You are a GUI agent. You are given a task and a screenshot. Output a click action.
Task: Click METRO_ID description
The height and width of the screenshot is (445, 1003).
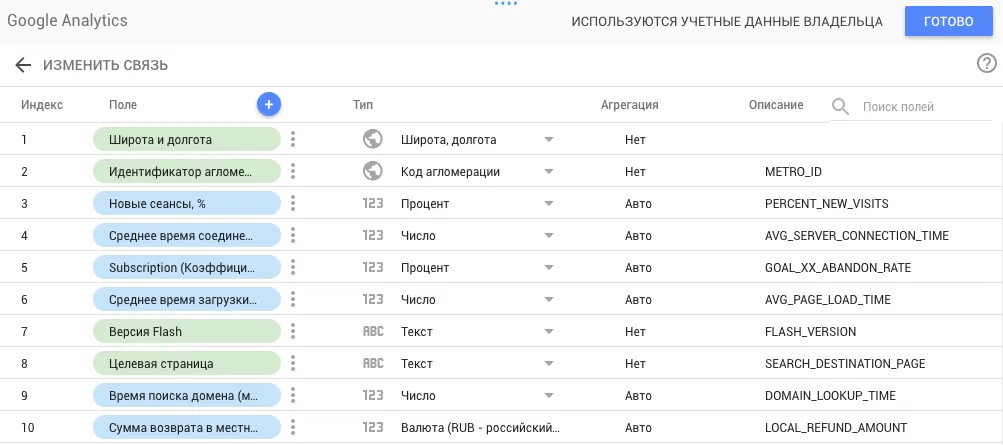tap(793, 172)
